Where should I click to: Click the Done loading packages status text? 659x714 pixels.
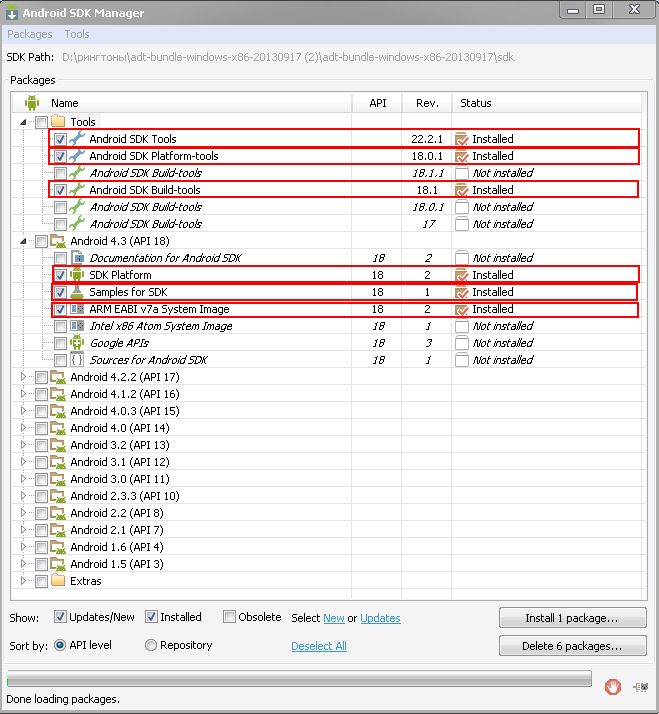(63, 699)
